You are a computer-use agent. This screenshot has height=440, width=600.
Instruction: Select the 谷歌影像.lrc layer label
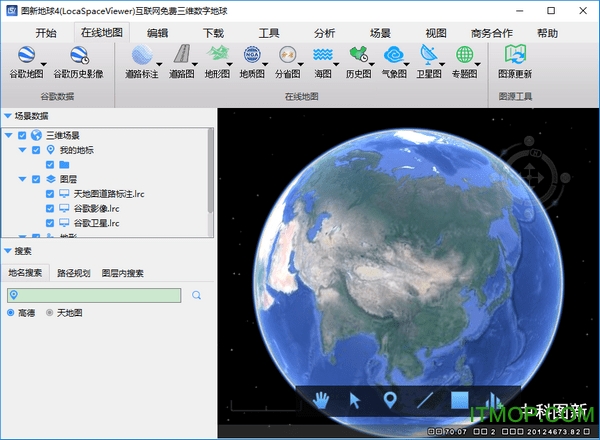pyautogui.click(x=96, y=209)
